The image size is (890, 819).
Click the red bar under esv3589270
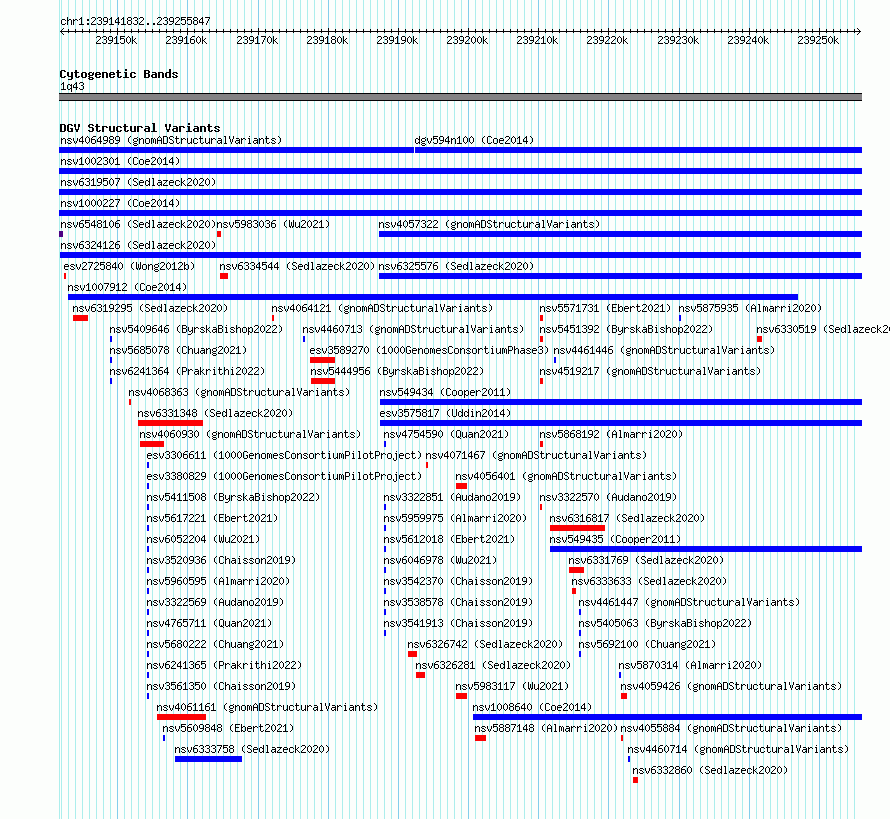pos(322,360)
